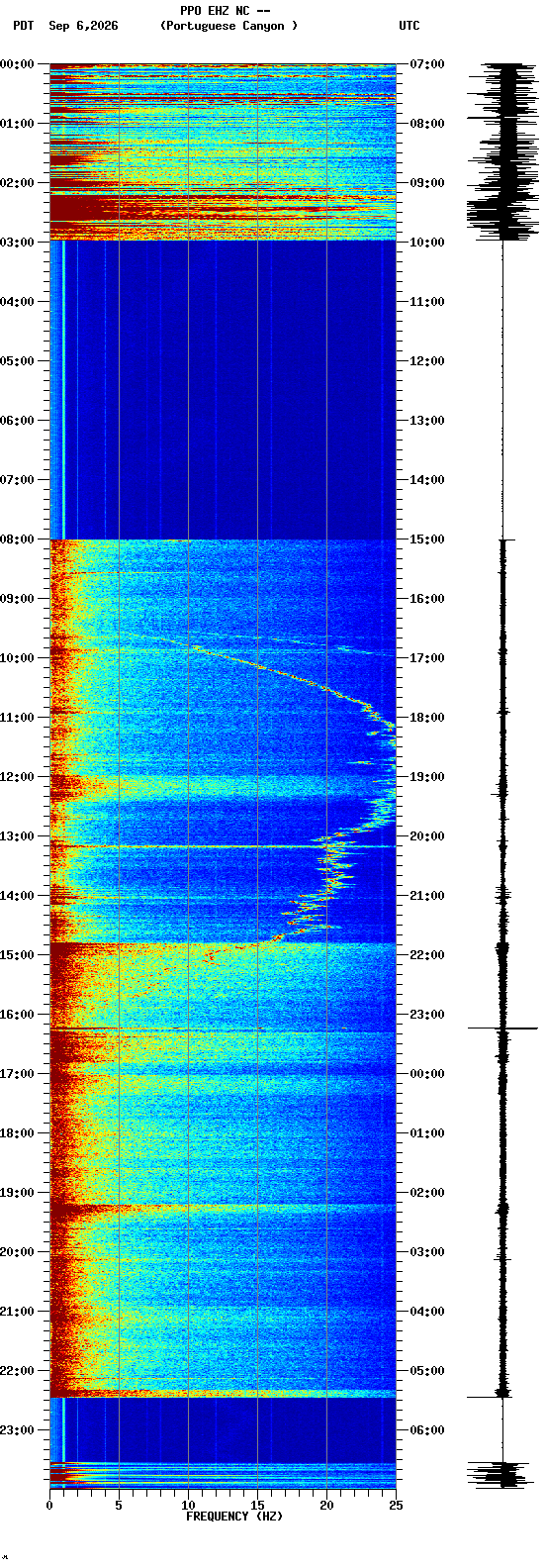The image size is (546, 1568).
Task: Click the seismogram burst at the trace's bottom end
Action: pyautogui.click(x=502, y=1475)
